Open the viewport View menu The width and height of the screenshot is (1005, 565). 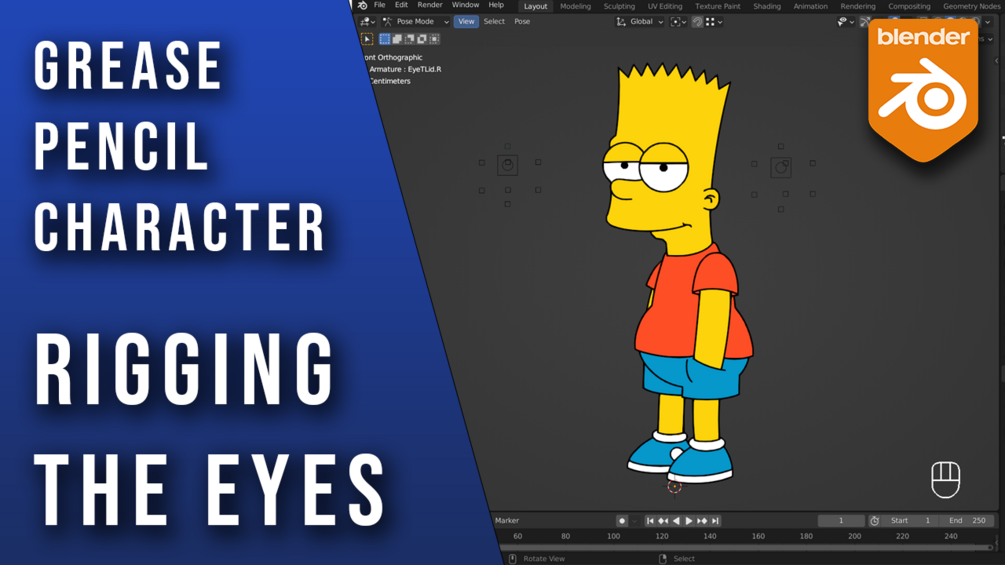click(466, 22)
